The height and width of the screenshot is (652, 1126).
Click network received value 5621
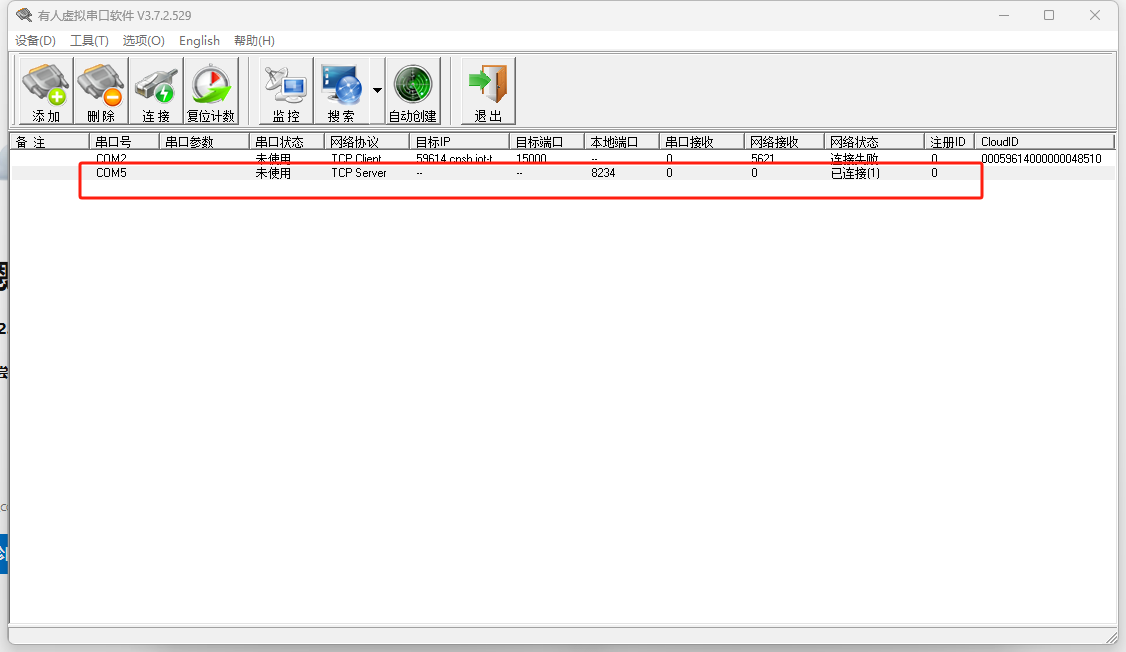tap(763, 158)
